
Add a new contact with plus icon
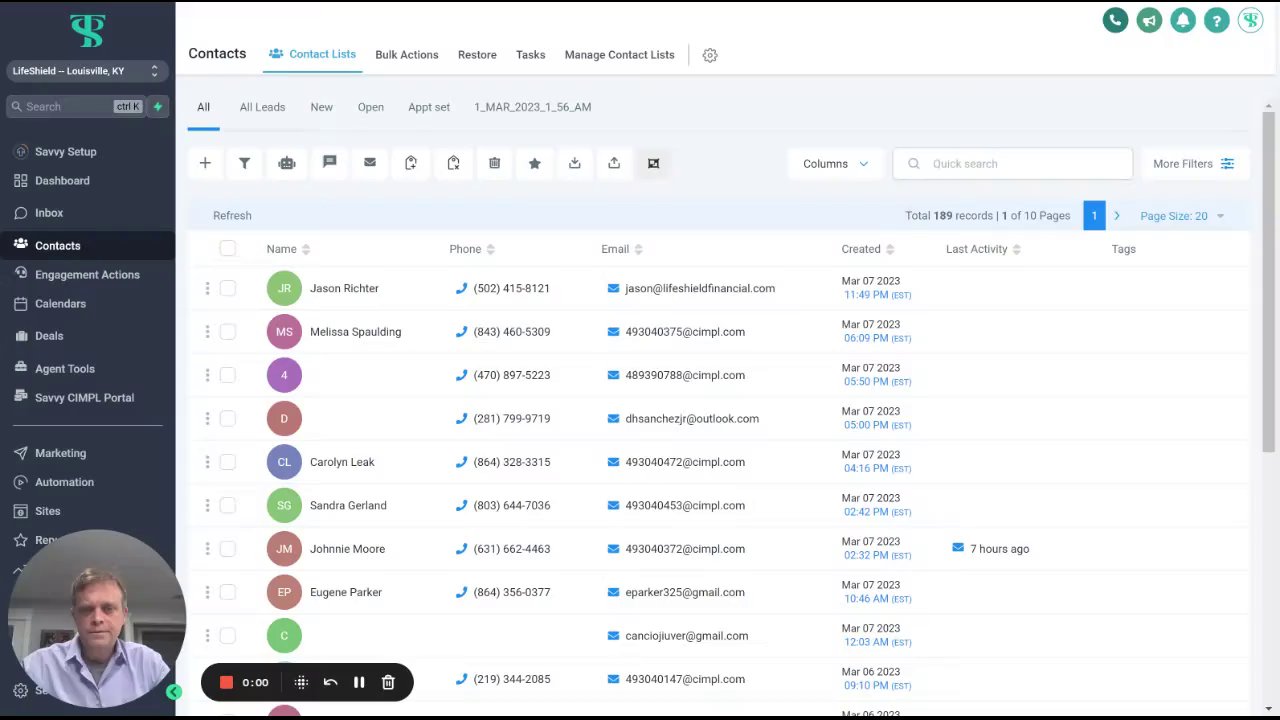pyautogui.click(x=205, y=163)
